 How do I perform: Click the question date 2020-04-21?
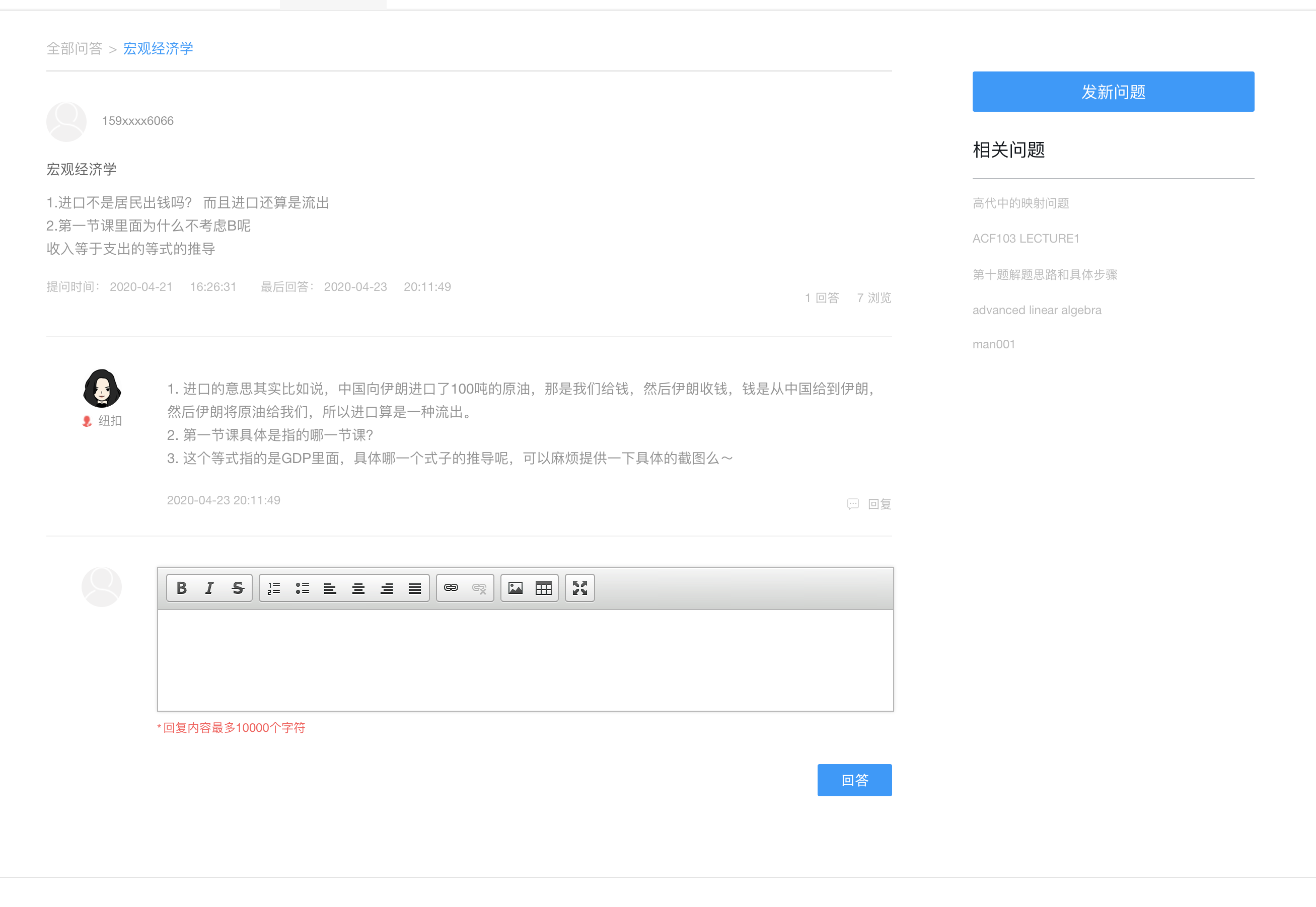141,286
